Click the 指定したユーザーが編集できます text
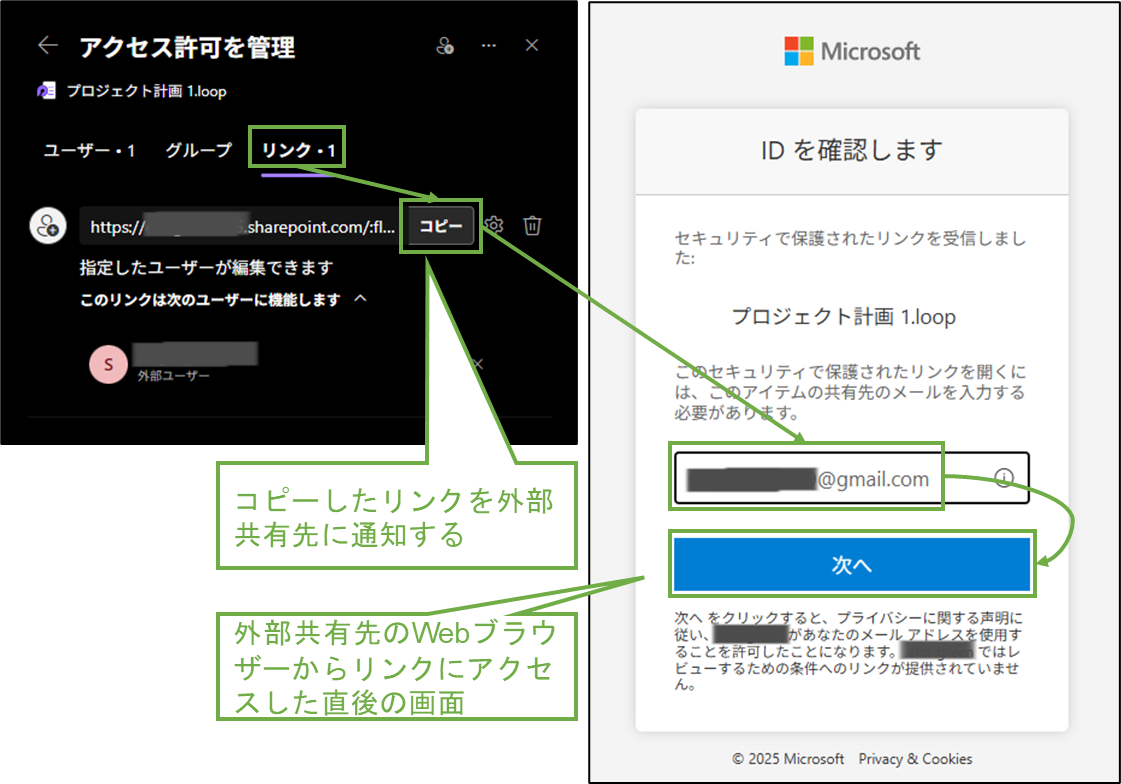1121x784 pixels. 207,268
